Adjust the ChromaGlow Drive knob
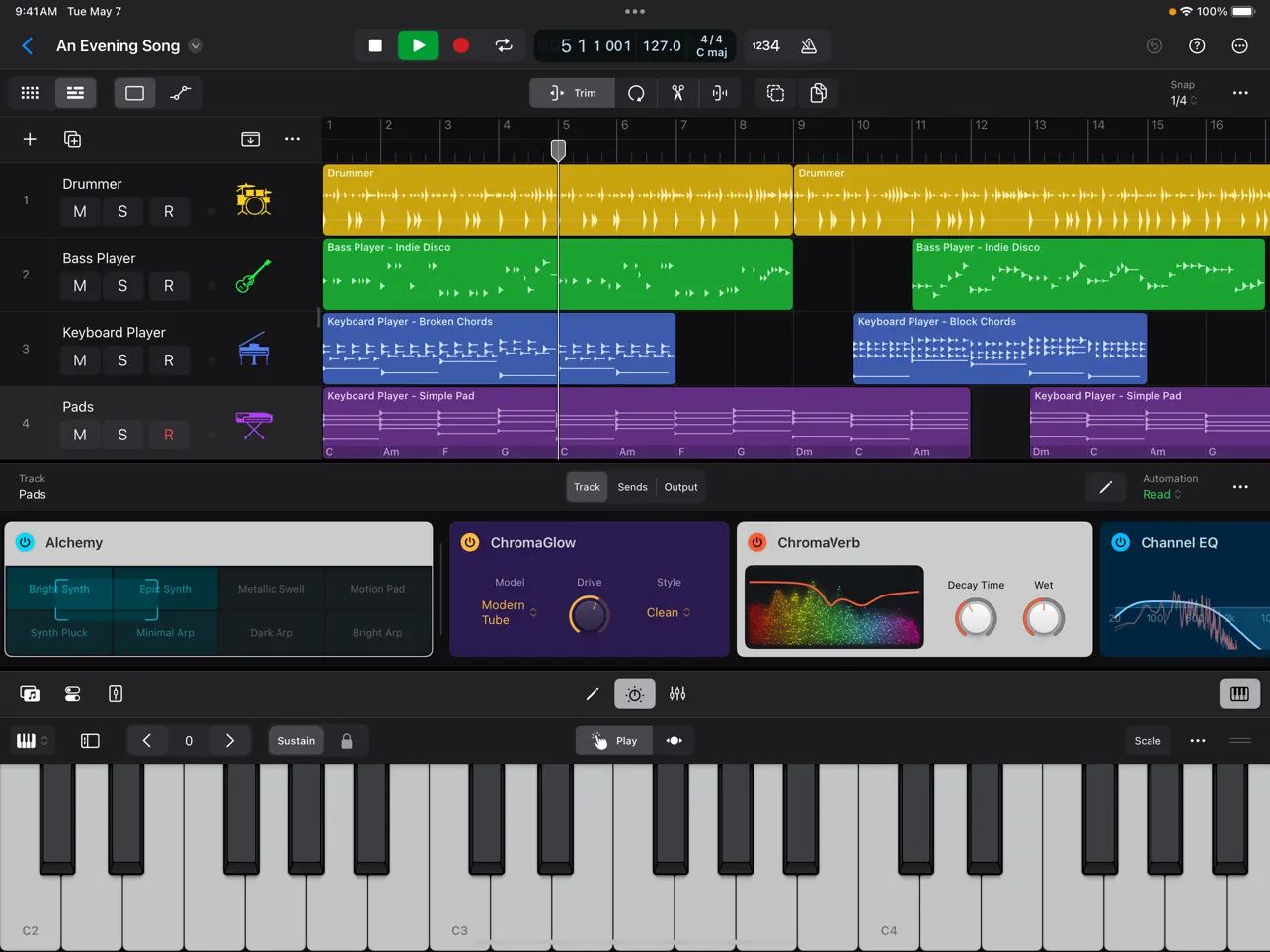Screen dimensions: 1270x952 pos(589,614)
